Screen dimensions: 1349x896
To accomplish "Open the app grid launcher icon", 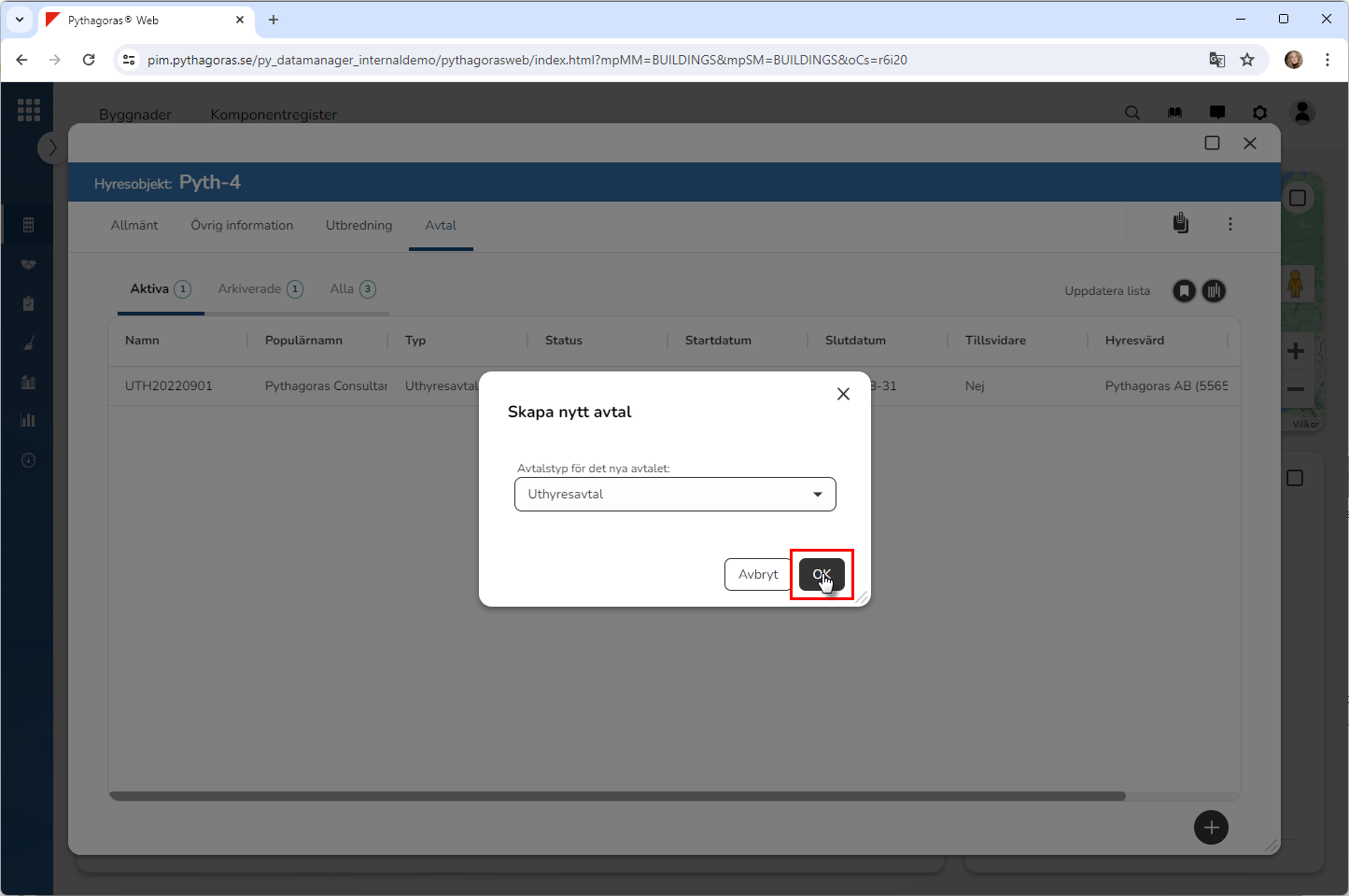I will [x=28, y=110].
